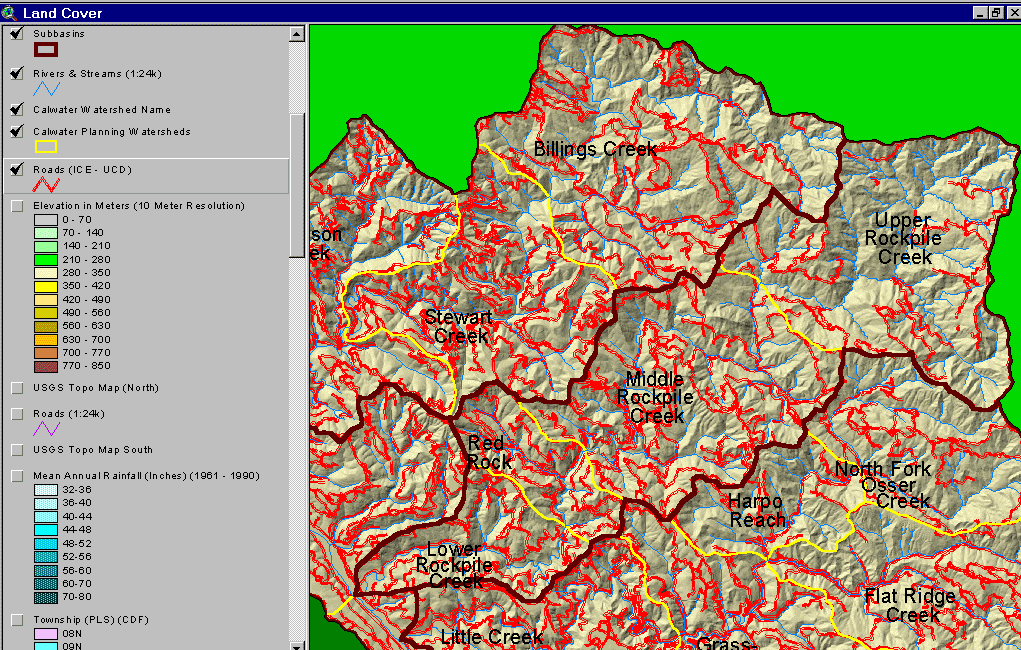
Task: Select the 770 - 850 elevation swatch
Action: [46, 367]
